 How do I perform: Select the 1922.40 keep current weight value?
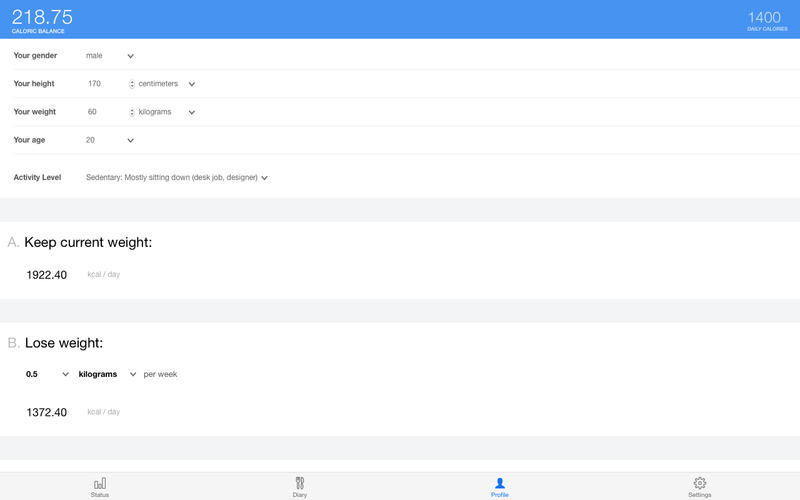coord(47,274)
